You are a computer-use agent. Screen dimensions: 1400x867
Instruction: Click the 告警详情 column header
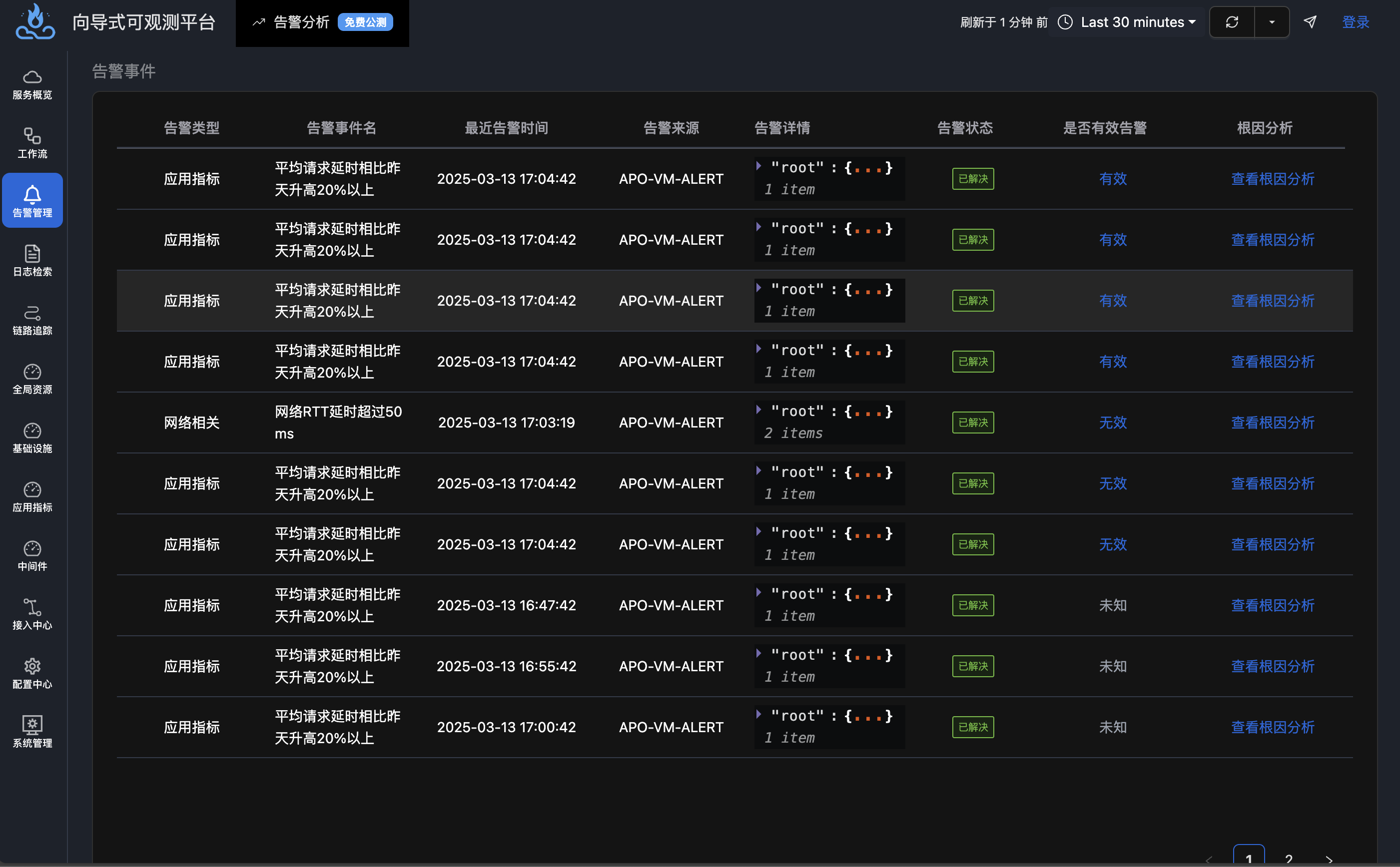click(782, 128)
